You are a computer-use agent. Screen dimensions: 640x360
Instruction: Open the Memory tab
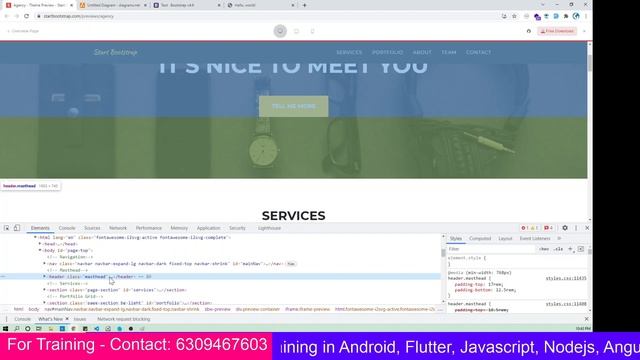coord(179,228)
